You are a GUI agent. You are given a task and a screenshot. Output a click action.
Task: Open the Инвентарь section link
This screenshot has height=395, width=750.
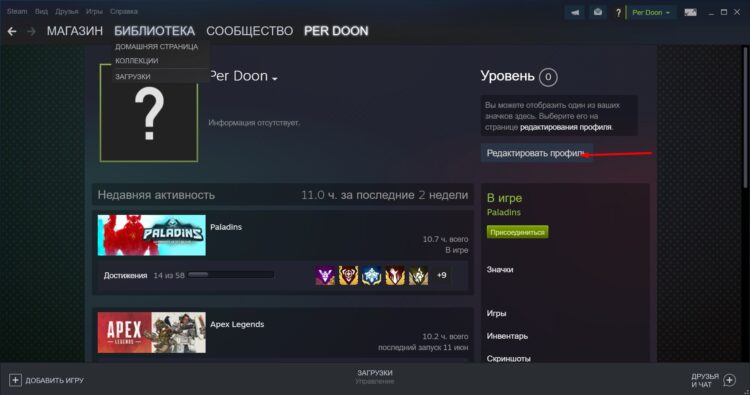(x=507, y=336)
